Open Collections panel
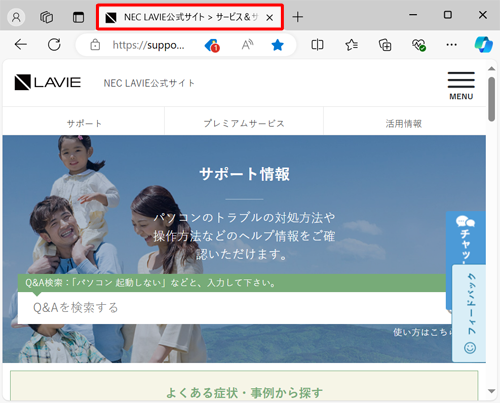500x403 pixels. click(x=385, y=45)
